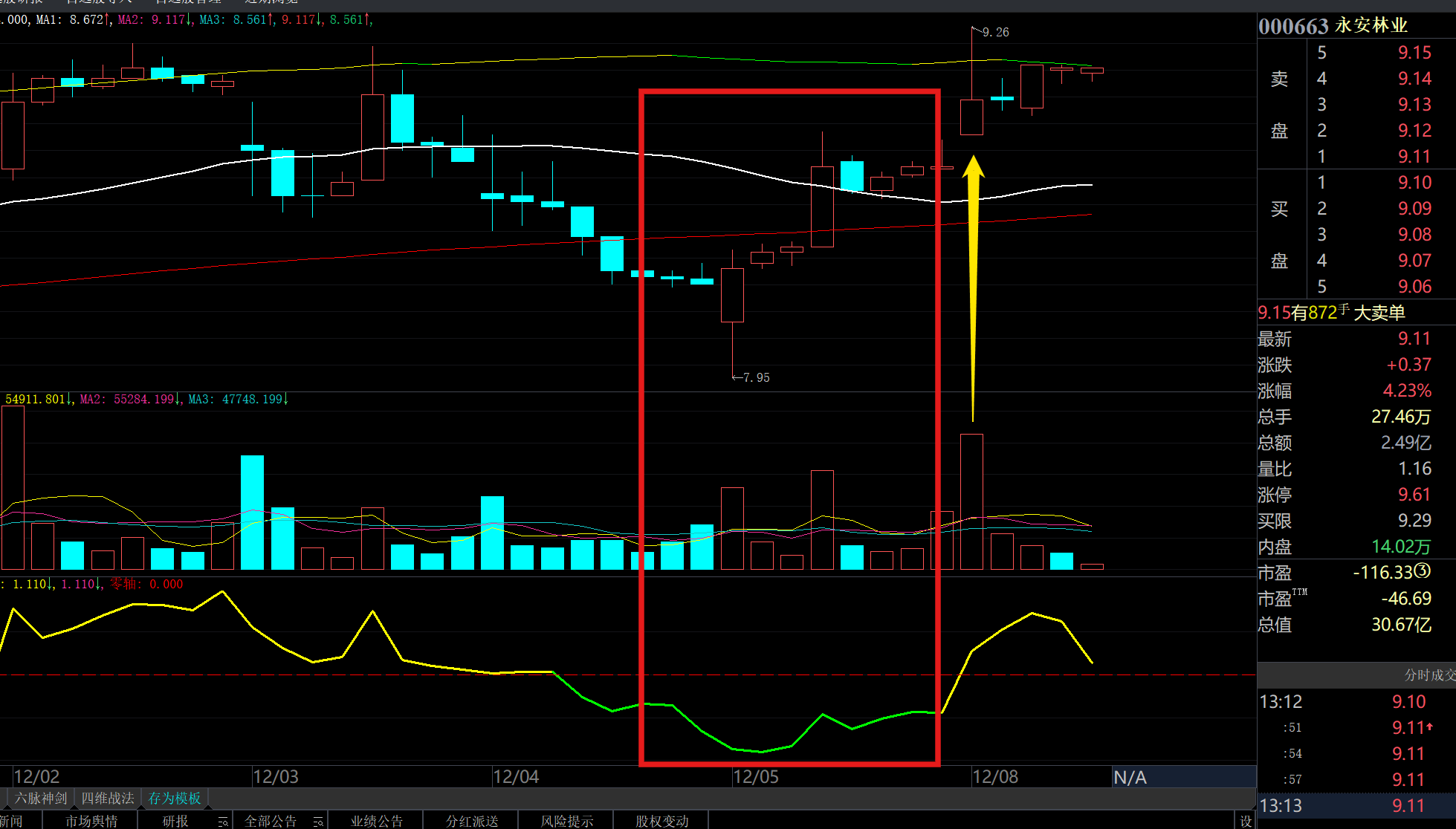Open the 业绩公告 tab
This screenshot has width=1456, height=829.
click(377, 821)
